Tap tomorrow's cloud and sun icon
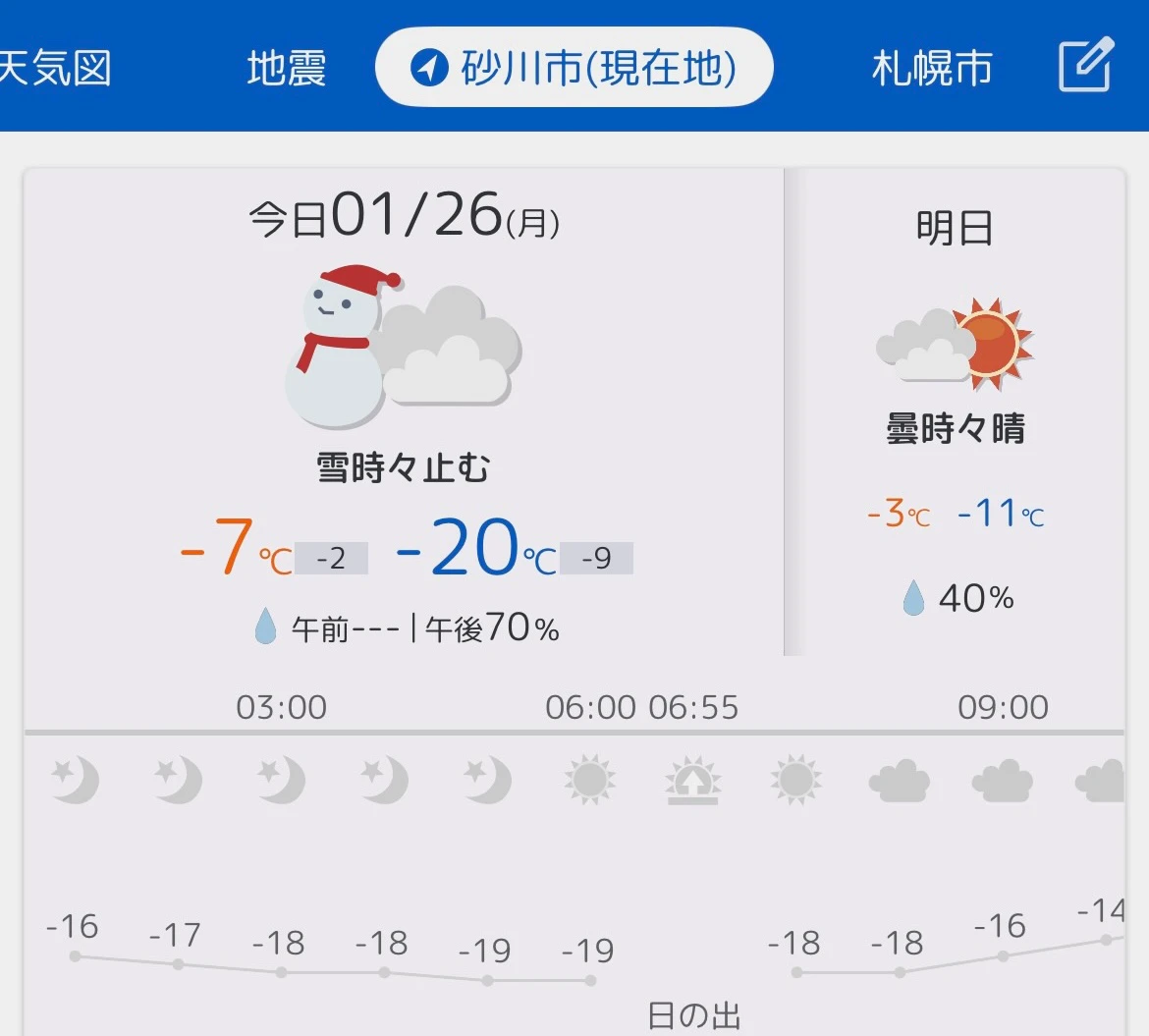The width and height of the screenshot is (1149, 1036). [x=955, y=344]
